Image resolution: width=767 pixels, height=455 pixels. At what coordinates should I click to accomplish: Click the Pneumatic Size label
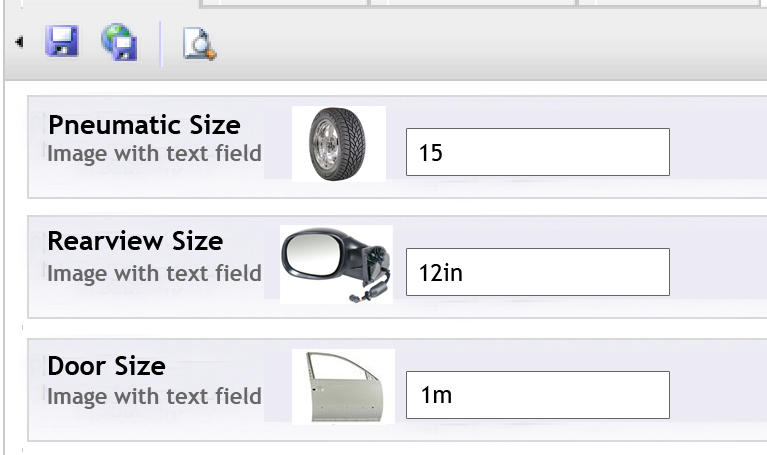(144, 125)
